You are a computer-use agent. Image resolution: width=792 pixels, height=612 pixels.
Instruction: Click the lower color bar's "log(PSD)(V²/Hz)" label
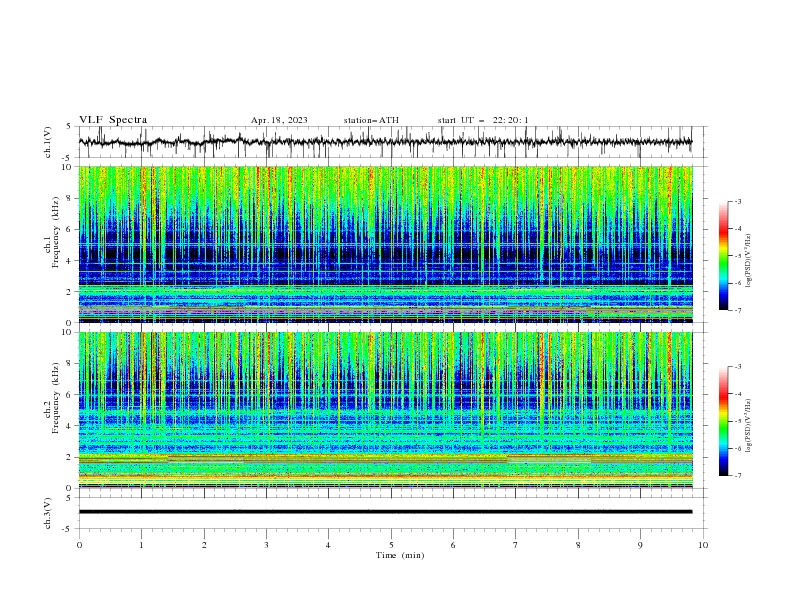(749, 425)
